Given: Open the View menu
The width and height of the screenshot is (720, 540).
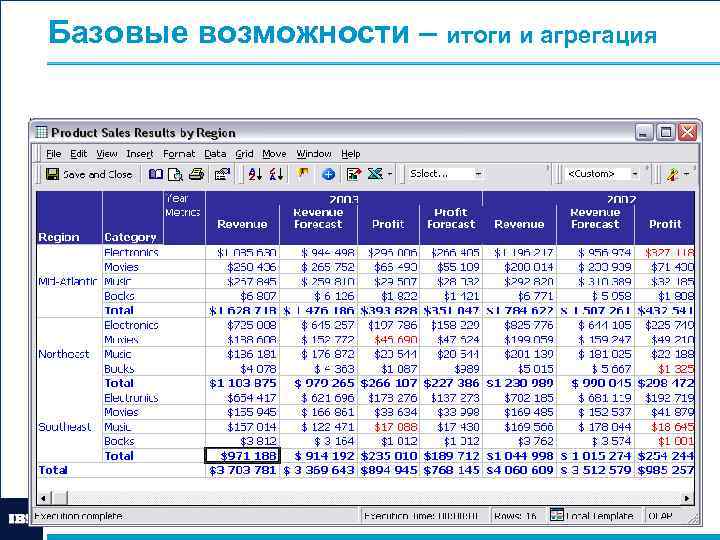Looking at the screenshot, I should pyautogui.click(x=107, y=154).
